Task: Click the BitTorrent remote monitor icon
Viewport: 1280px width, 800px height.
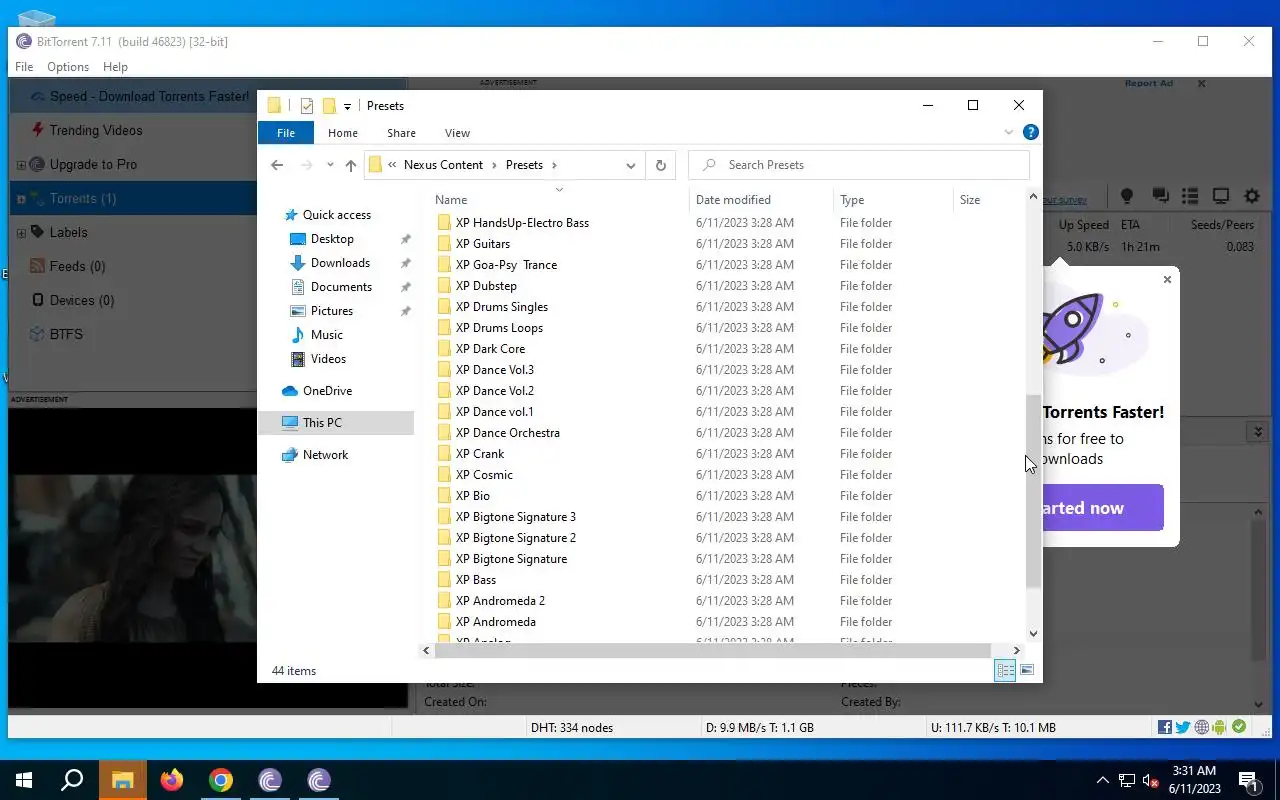Action: click(1221, 196)
